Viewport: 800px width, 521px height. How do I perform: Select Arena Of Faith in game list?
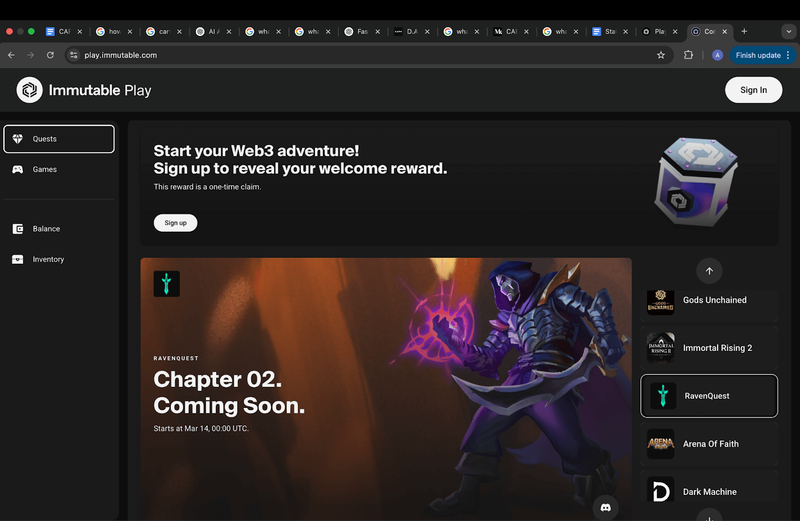tap(709, 444)
